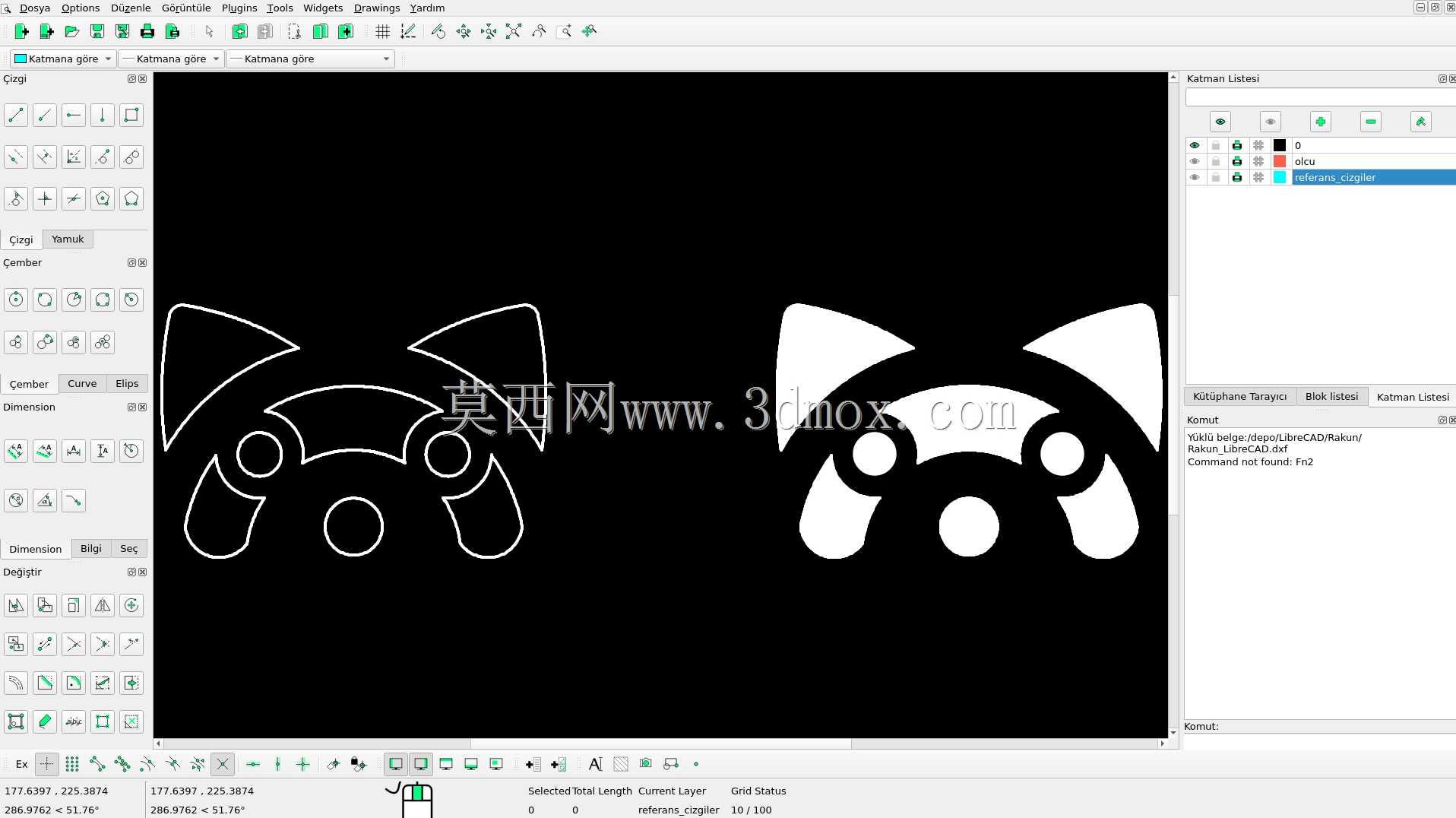1456x818 pixels.
Task: Open the Plugins menu
Action: tap(239, 8)
